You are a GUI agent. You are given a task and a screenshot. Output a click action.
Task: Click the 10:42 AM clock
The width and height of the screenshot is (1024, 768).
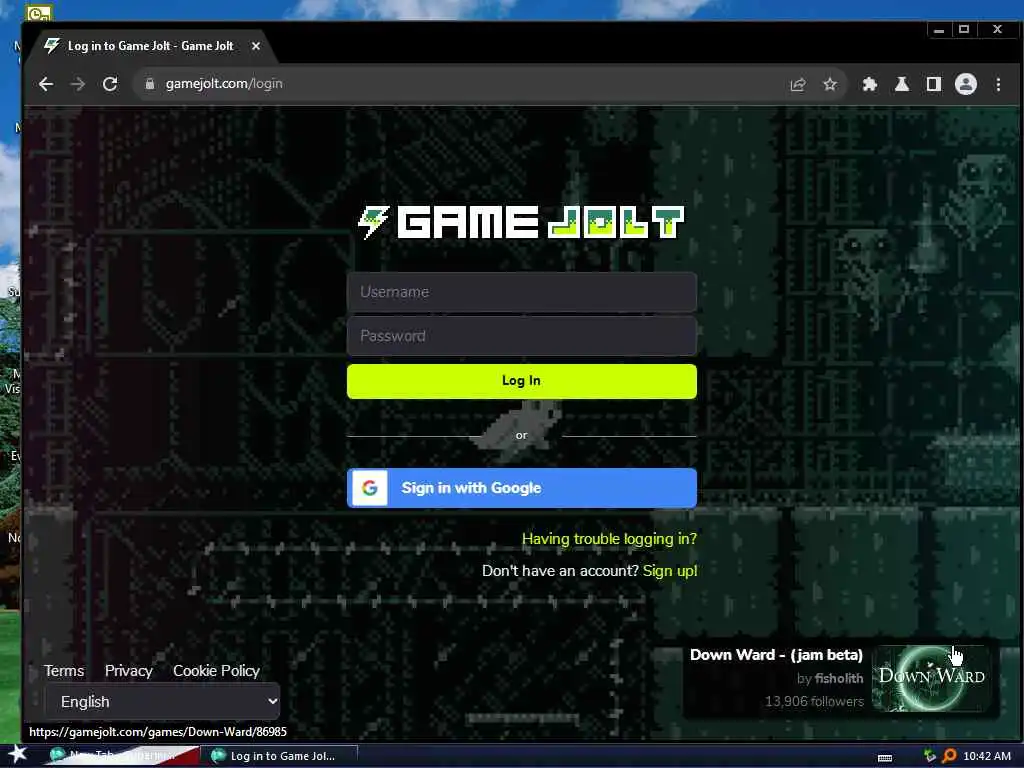pyautogui.click(x=987, y=756)
